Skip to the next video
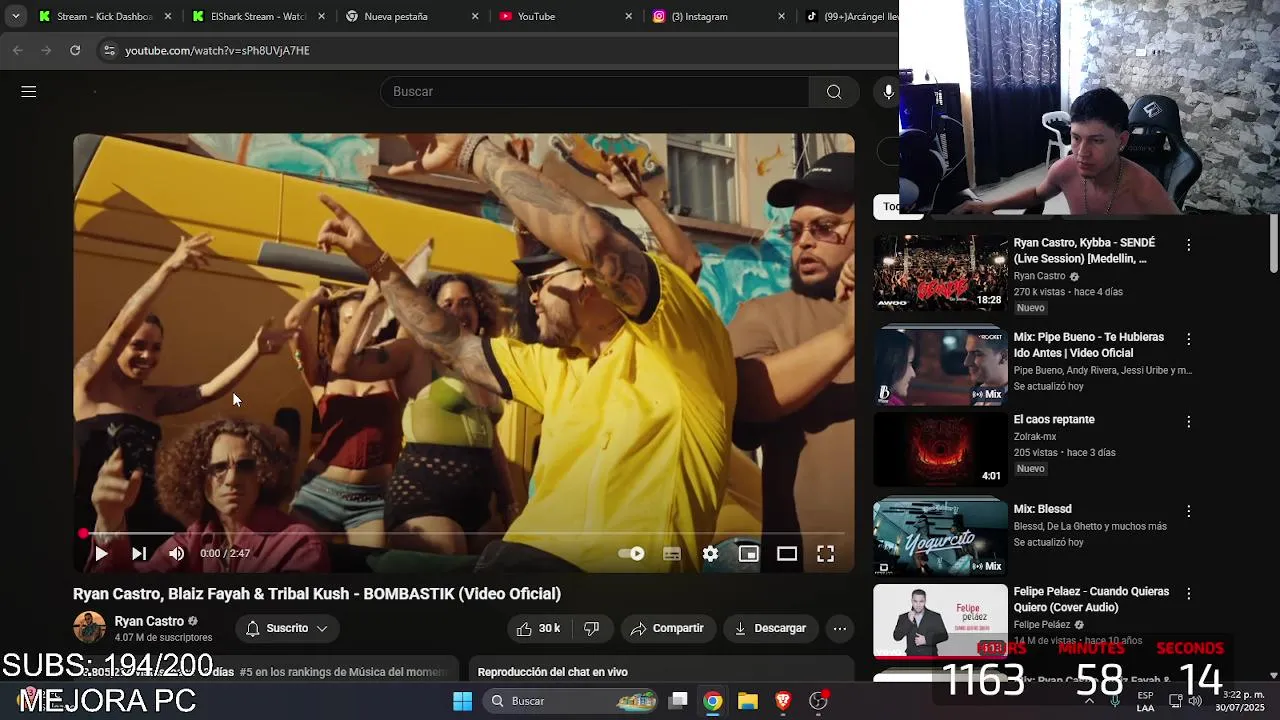 (x=139, y=553)
